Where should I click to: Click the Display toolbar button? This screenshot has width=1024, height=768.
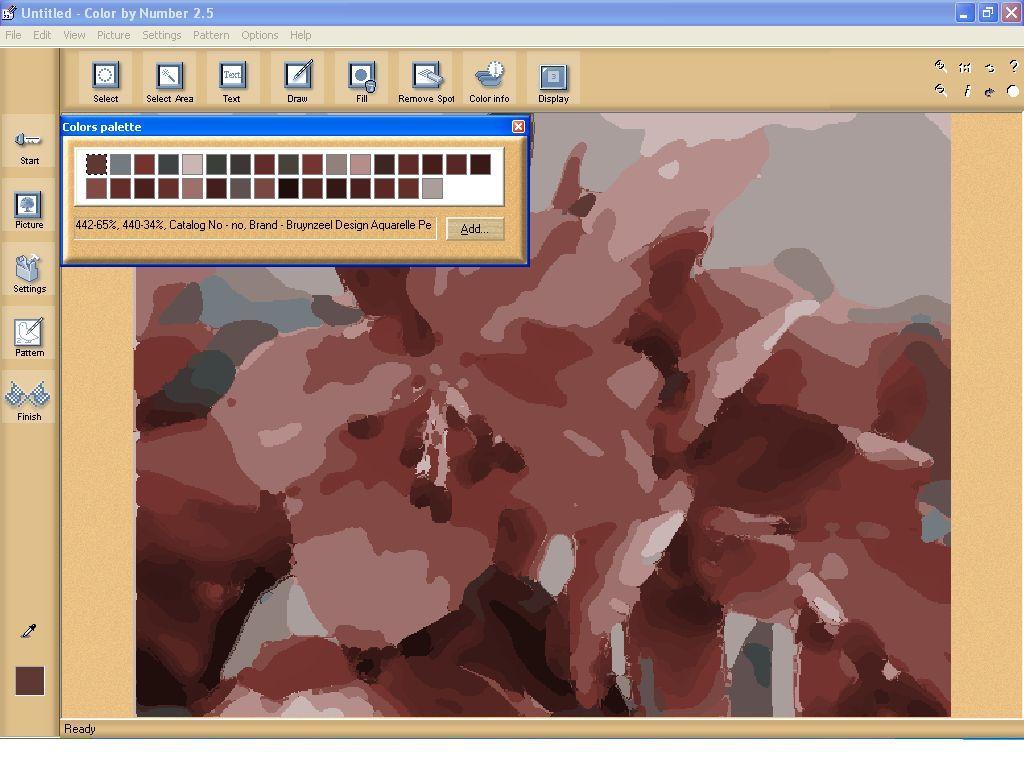point(553,80)
